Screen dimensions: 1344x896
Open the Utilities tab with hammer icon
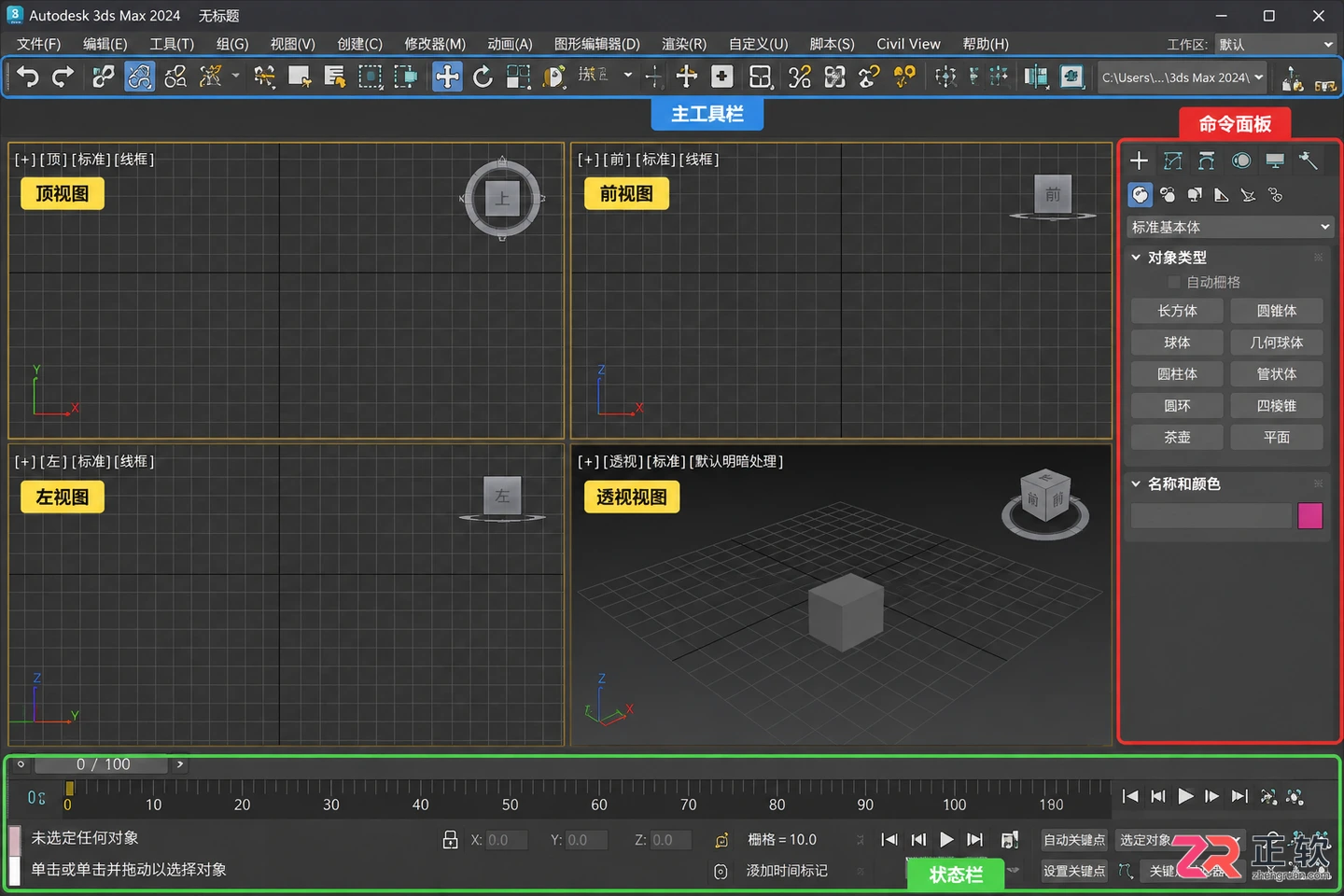click(x=1309, y=161)
